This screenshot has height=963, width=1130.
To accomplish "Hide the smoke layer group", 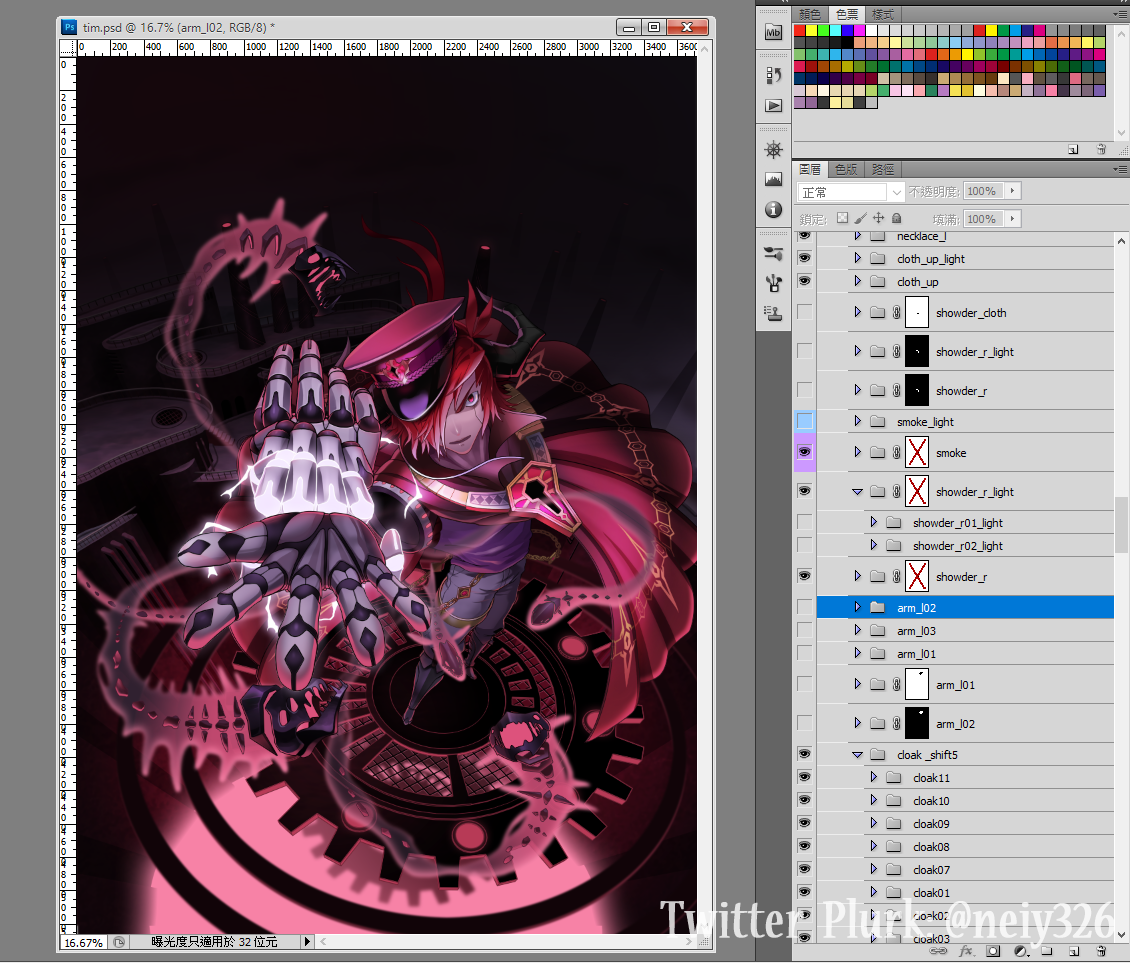I will (x=804, y=452).
